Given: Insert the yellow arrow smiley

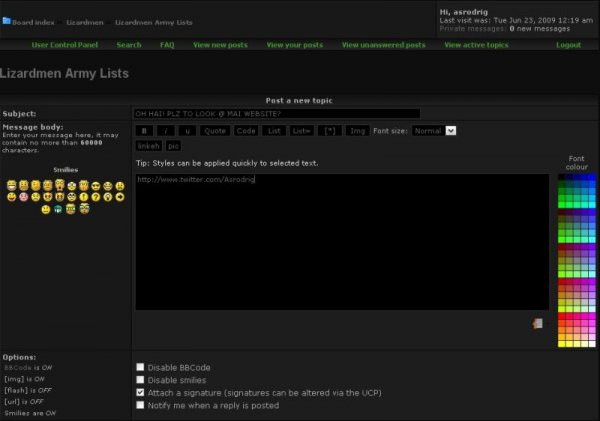Looking at the screenshot, I should [120, 198].
